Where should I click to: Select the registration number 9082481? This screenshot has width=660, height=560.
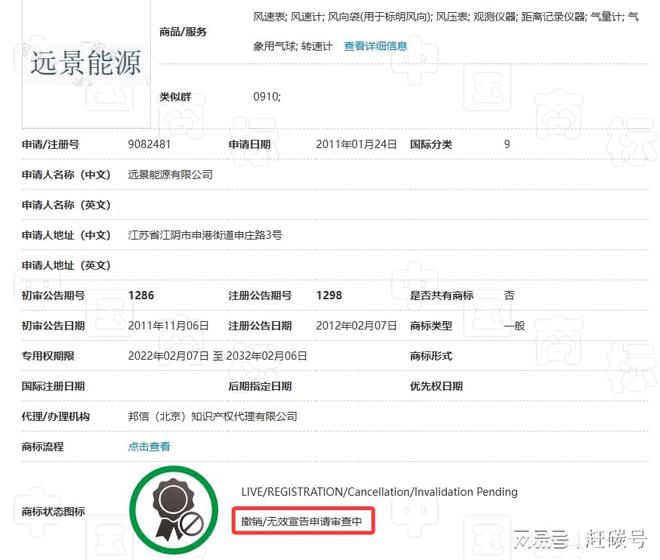[149, 144]
